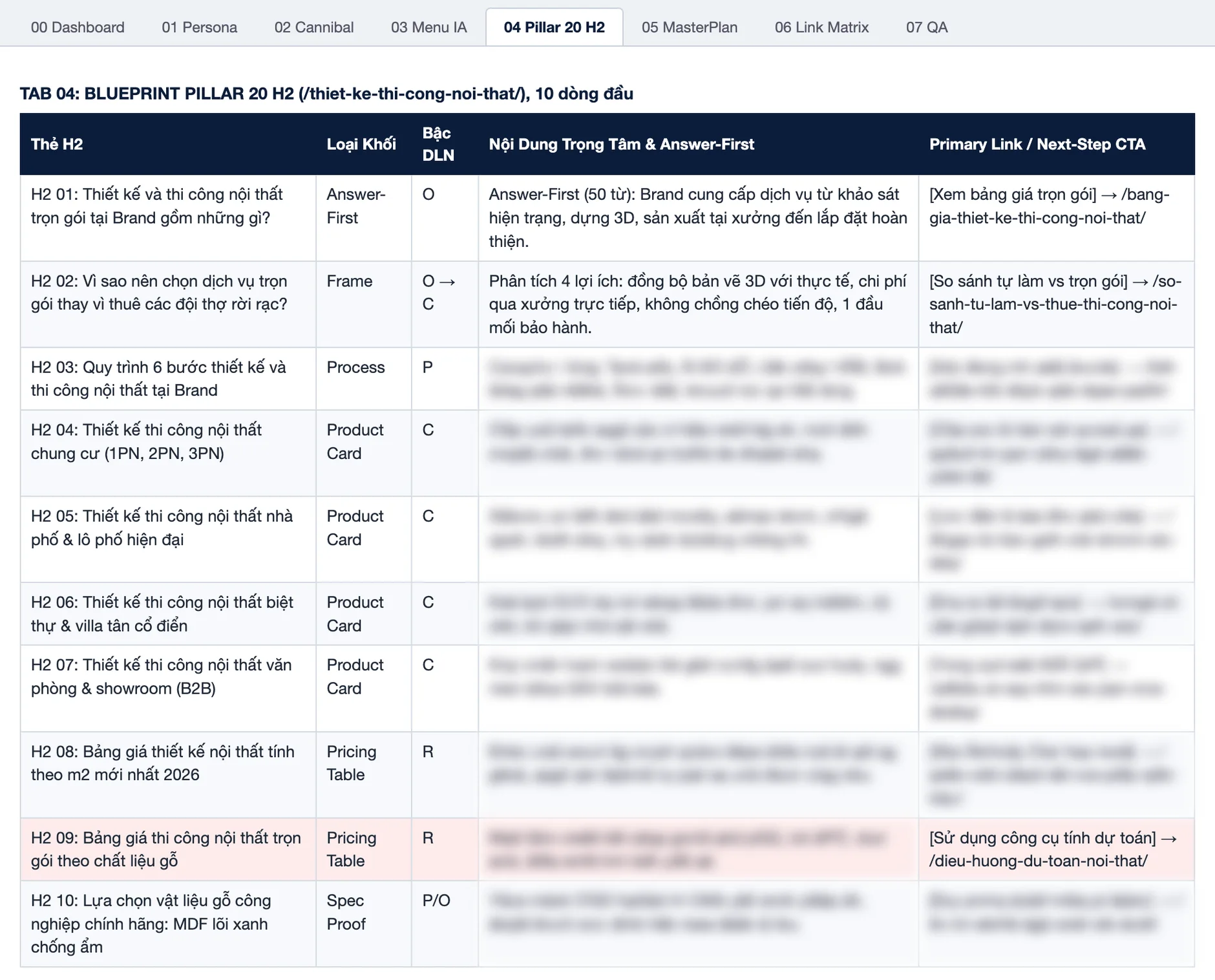Image resolution: width=1215 pixels, height=980 pixels.
Task: Click the 'Frame' block type cell
Action: tap(364, 304)
